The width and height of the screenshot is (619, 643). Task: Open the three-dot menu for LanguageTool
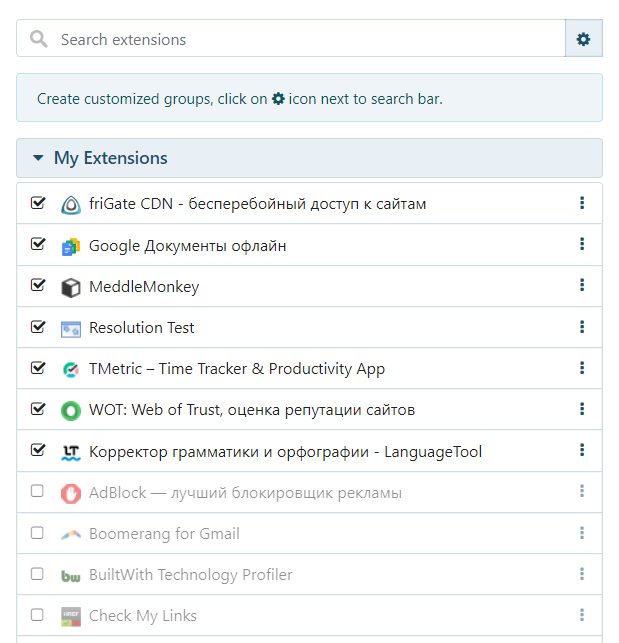tap(582, 450)
